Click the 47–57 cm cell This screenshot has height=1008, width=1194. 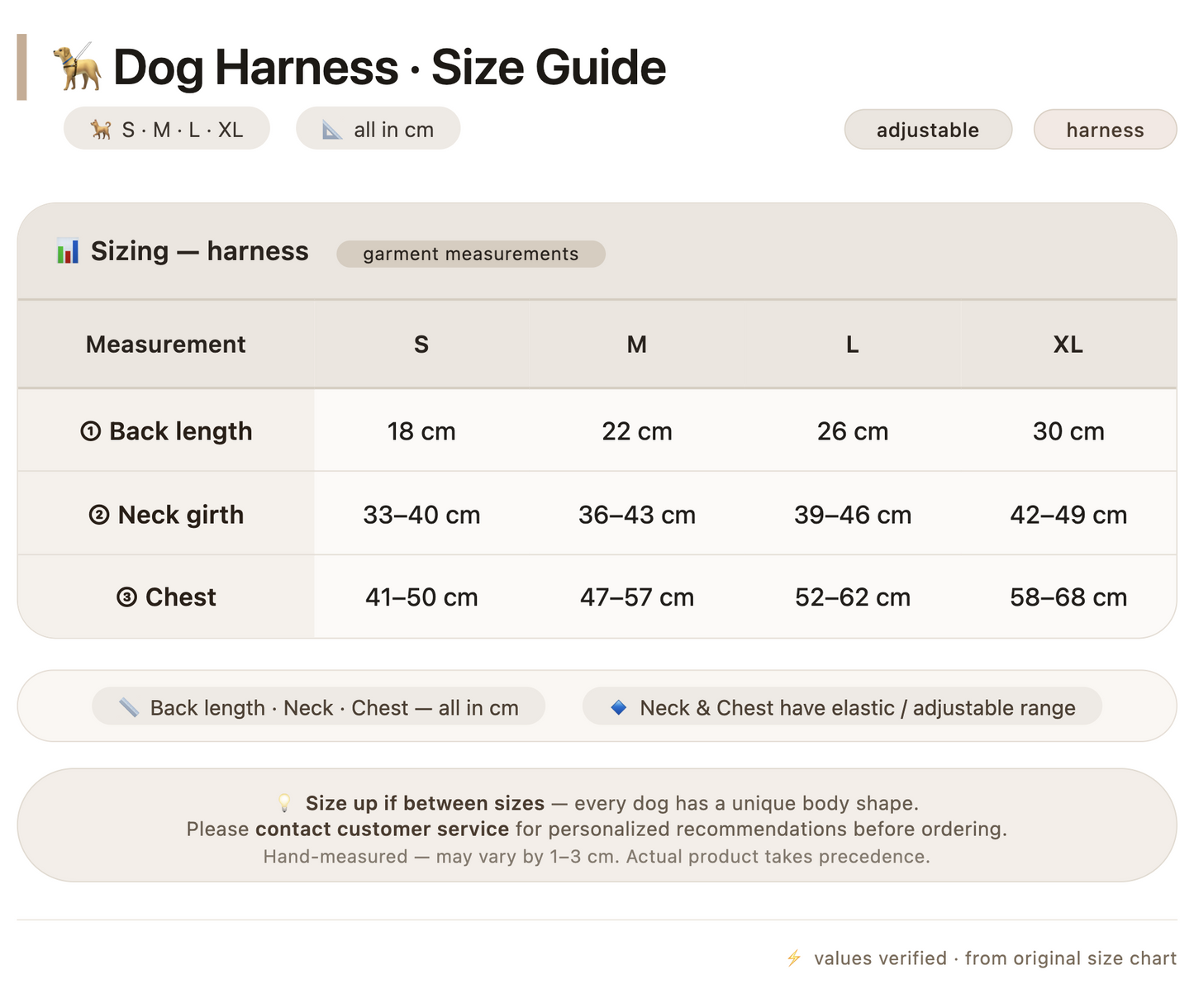(x=637, y=597)
